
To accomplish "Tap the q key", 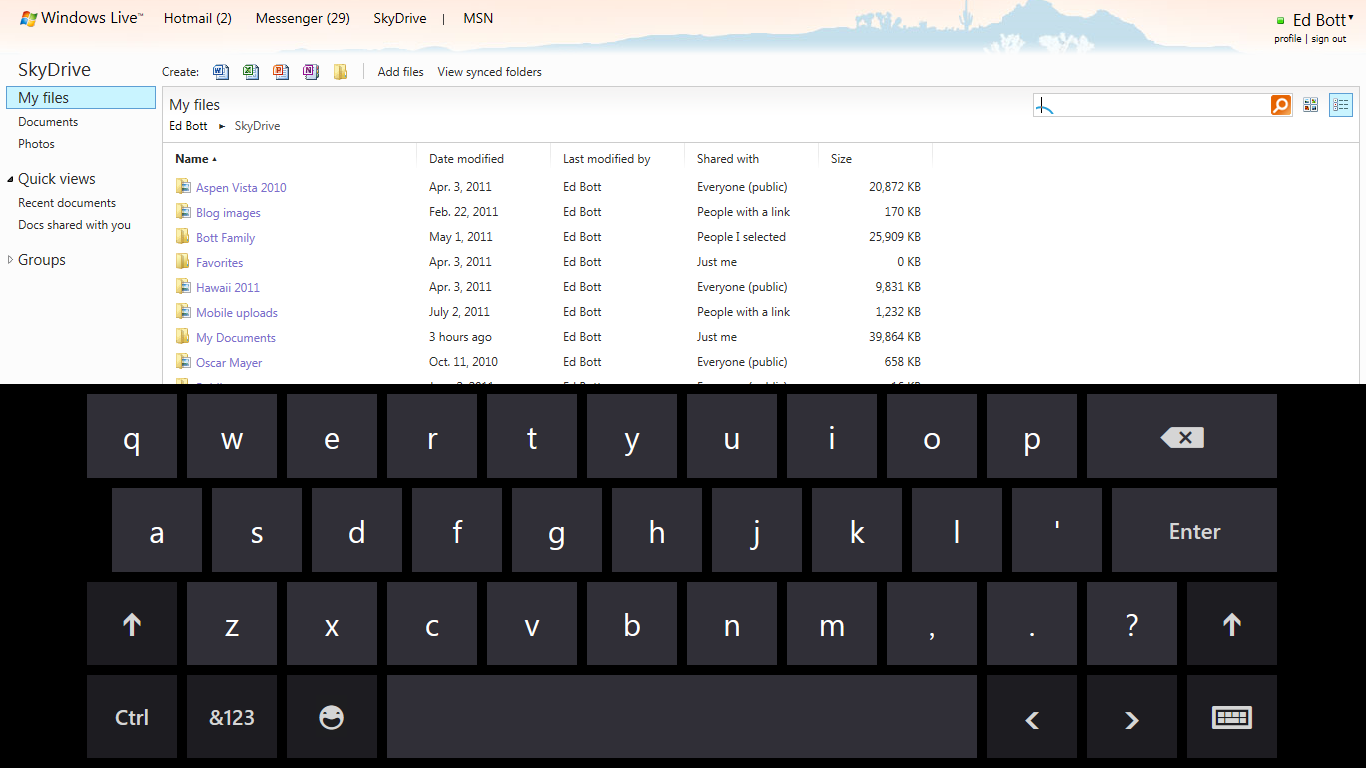I will coord(132,436).
